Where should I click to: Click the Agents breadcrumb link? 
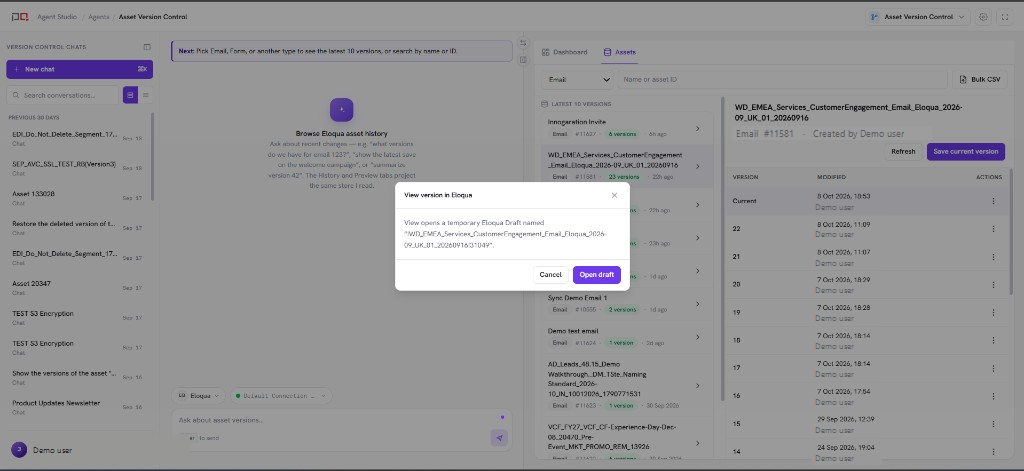point(99,17)
